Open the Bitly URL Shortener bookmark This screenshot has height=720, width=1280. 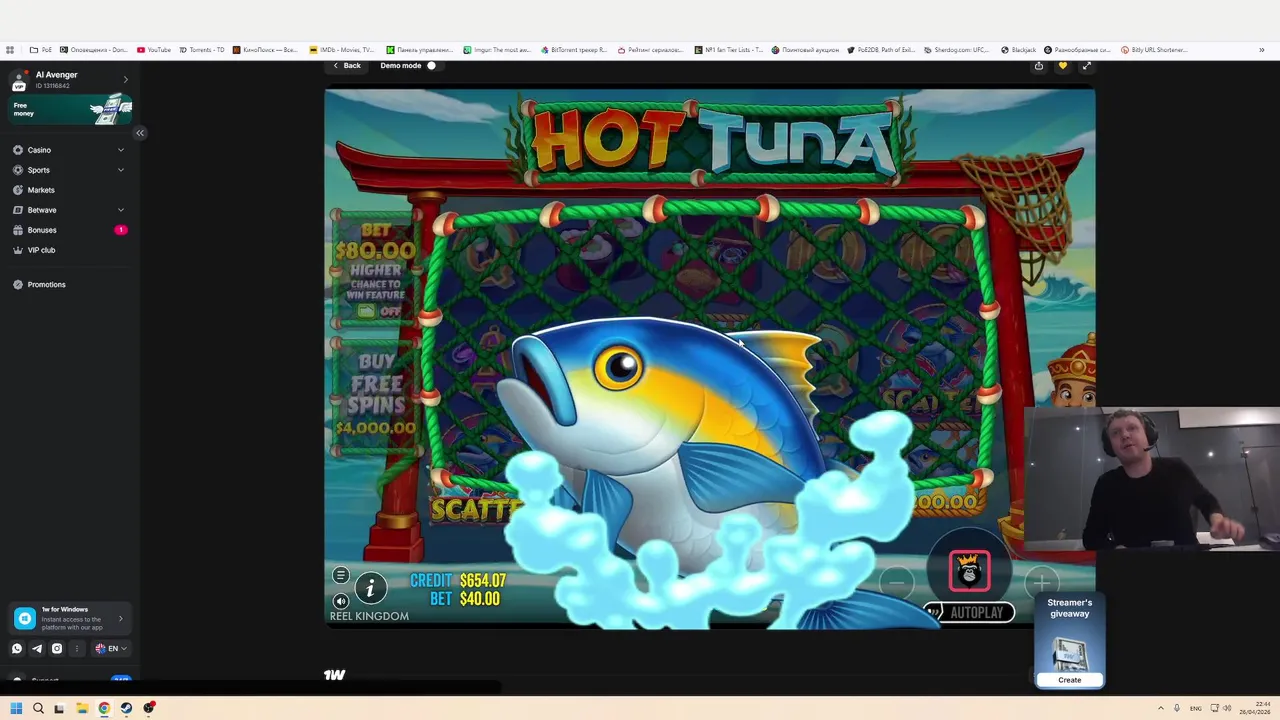1154,50
